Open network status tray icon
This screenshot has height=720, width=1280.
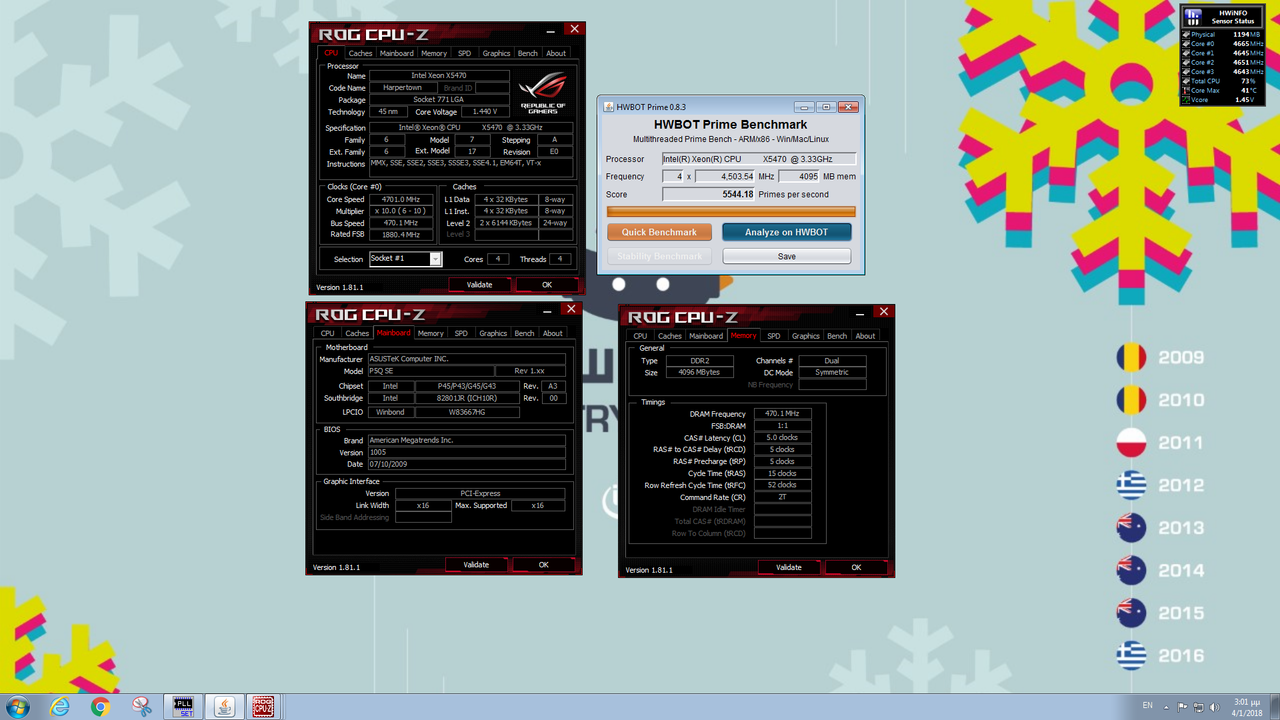(1200, 706)
